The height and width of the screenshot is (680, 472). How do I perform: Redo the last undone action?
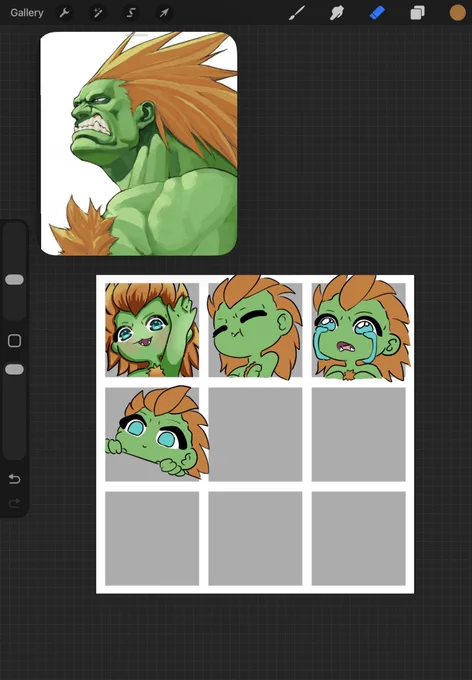[x=14, y=503]
